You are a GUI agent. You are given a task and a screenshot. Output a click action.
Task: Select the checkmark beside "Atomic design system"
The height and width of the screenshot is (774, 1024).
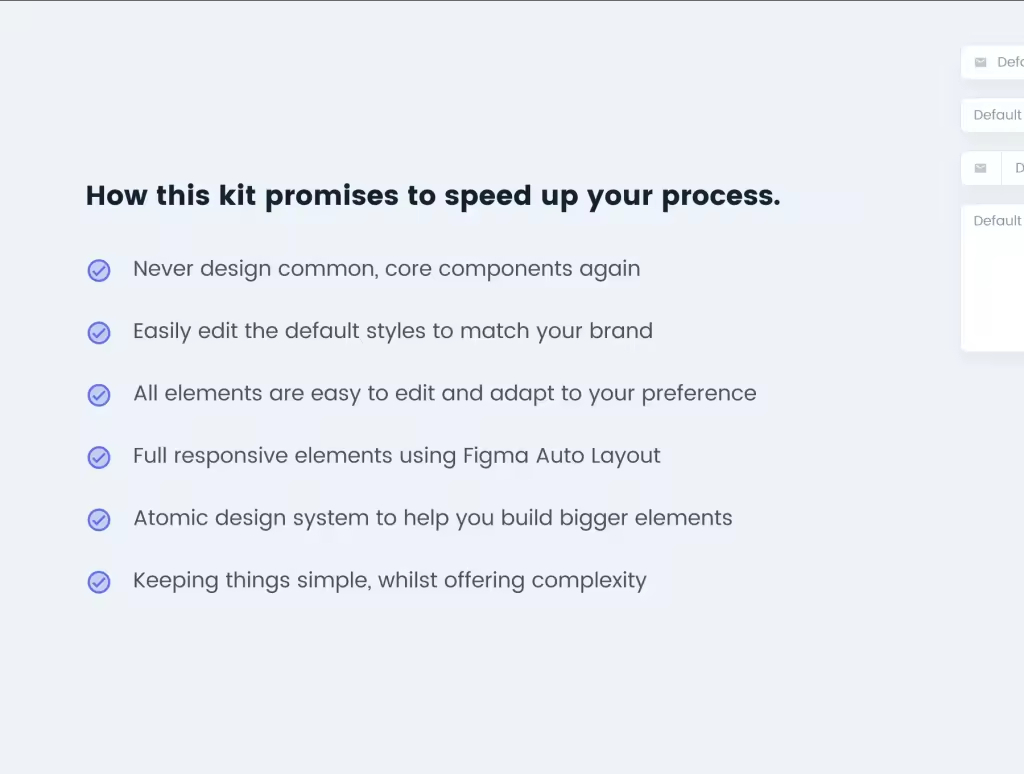99,520
